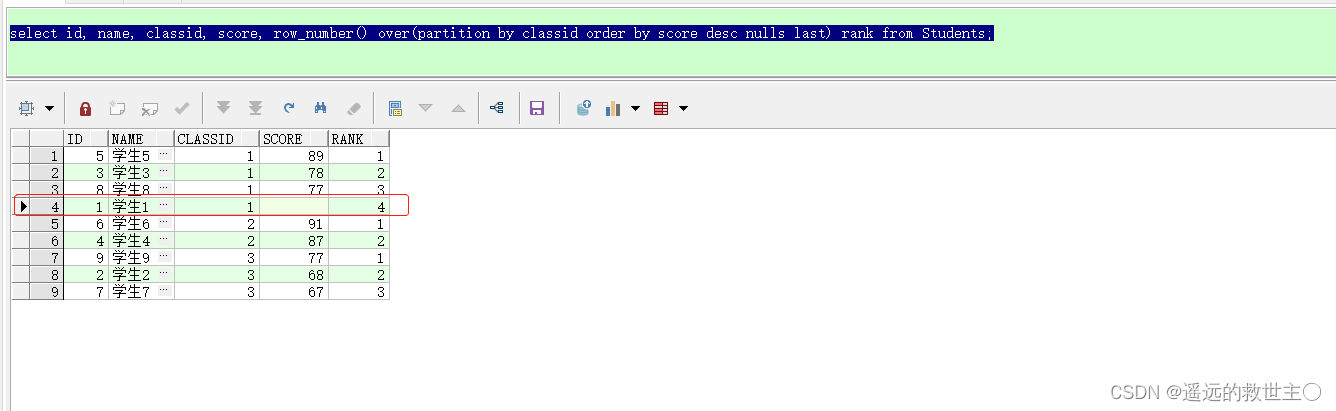The width and height of the screenshot is (1336, 411).
Task: Click the linked query tree icon
Action: [x=497, y=108]
